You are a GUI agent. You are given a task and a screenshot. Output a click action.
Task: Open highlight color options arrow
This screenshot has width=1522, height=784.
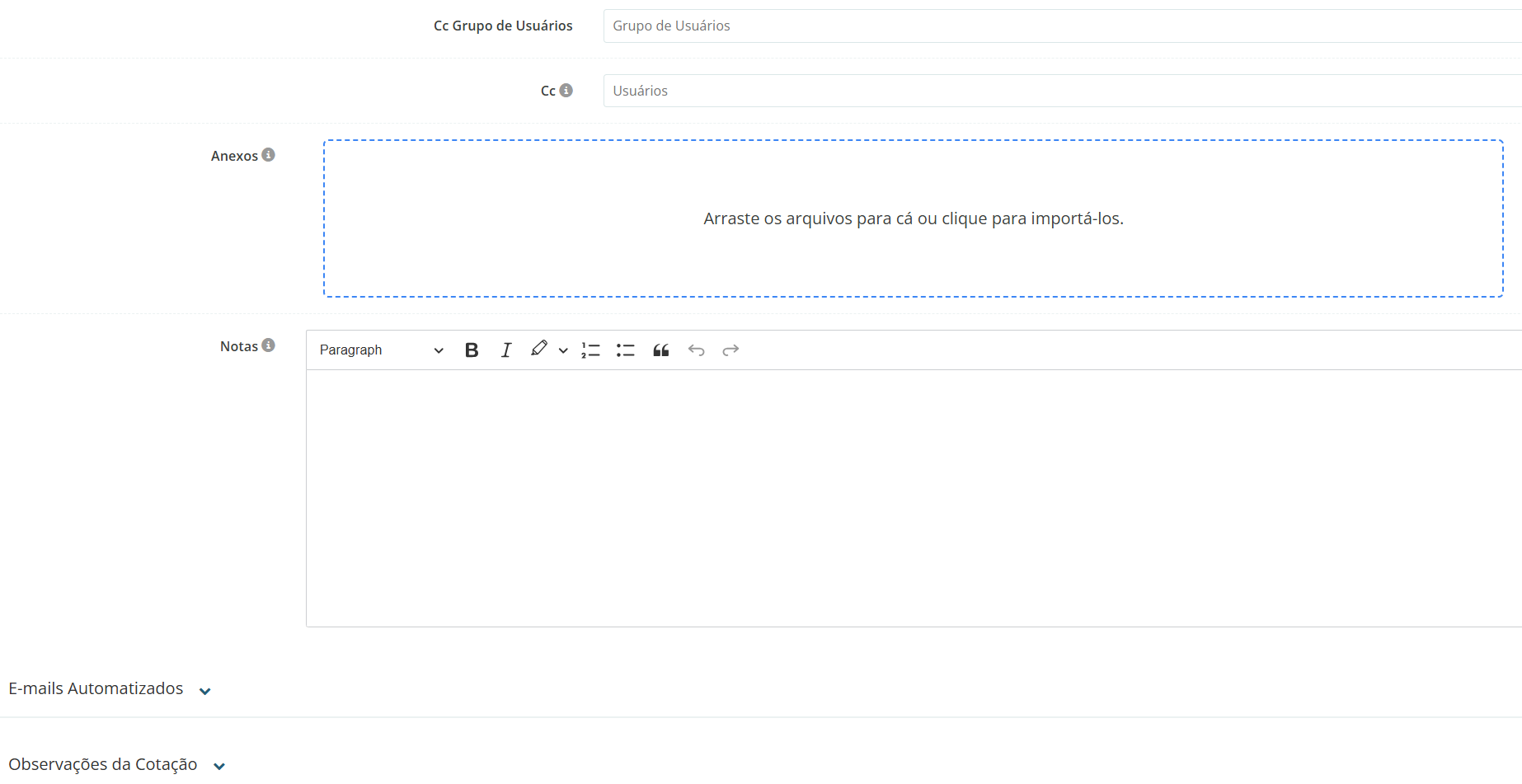click(x=563, y=350)
